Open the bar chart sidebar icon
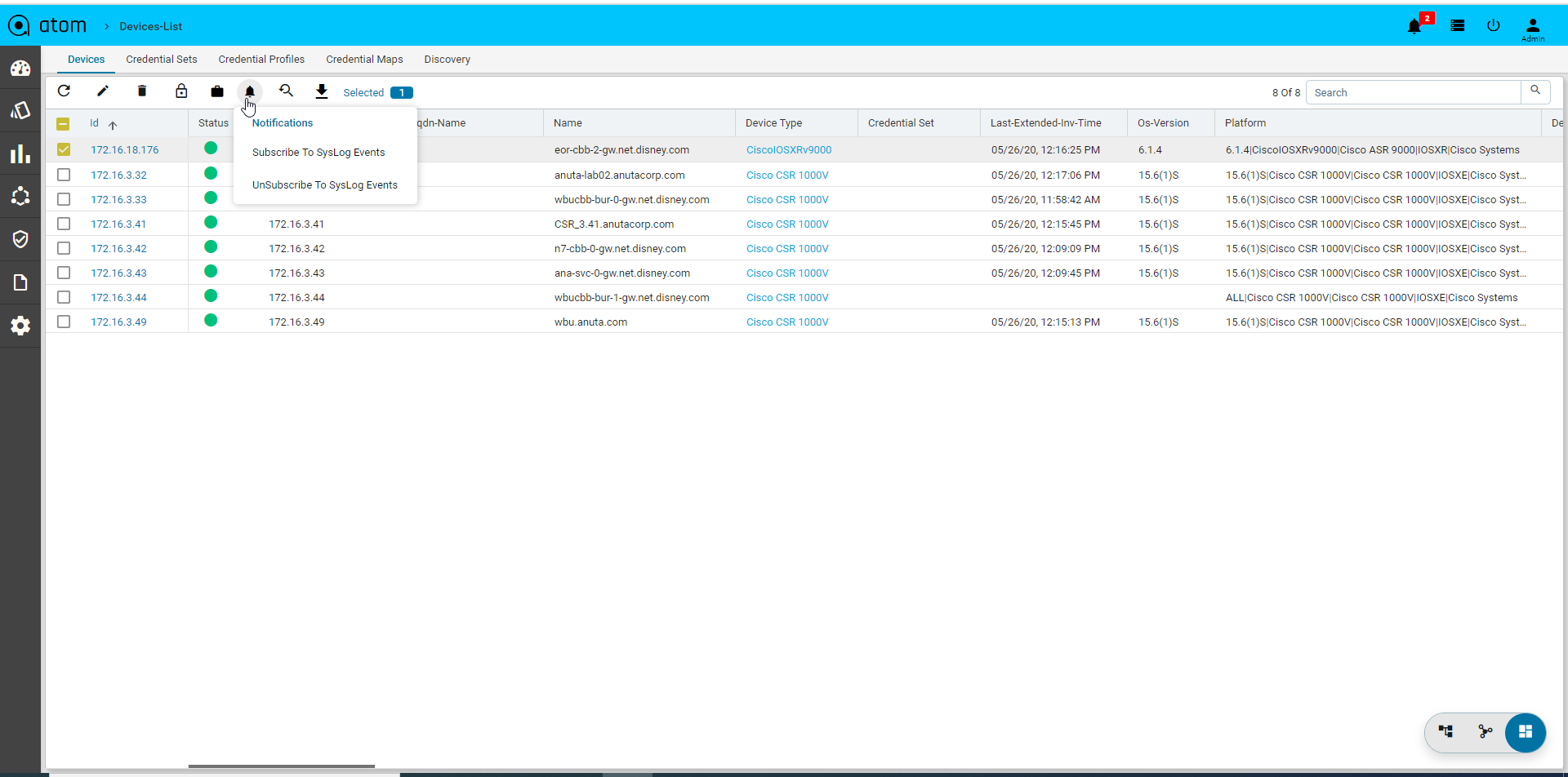This screenshot has height=777, width=1568. pyautogui.click(x=20, y=153)
